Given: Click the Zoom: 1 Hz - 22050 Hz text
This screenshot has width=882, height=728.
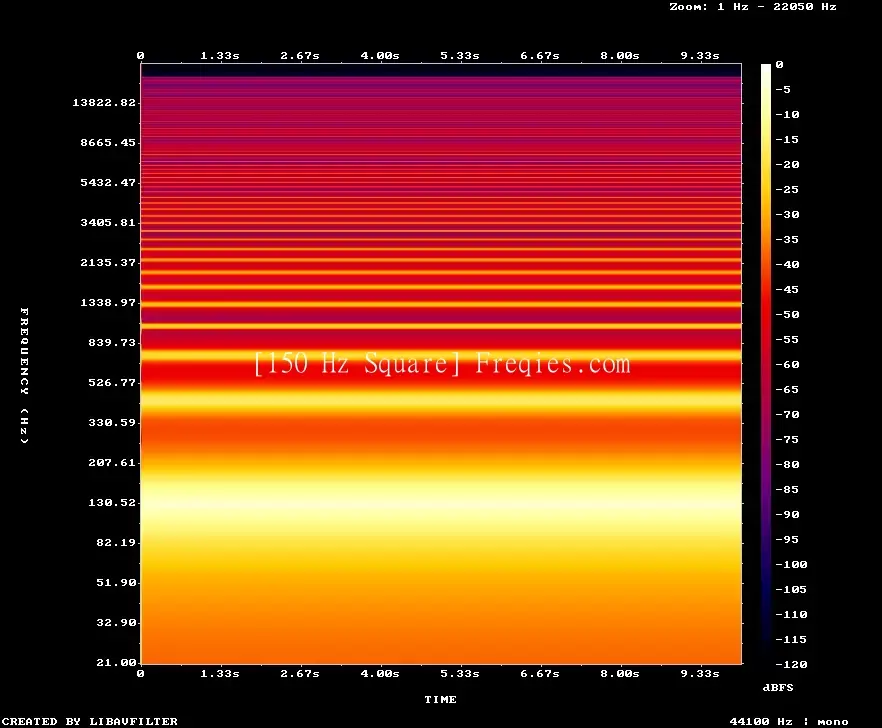Looking at the screenshot, I should (x=753, y=7).
